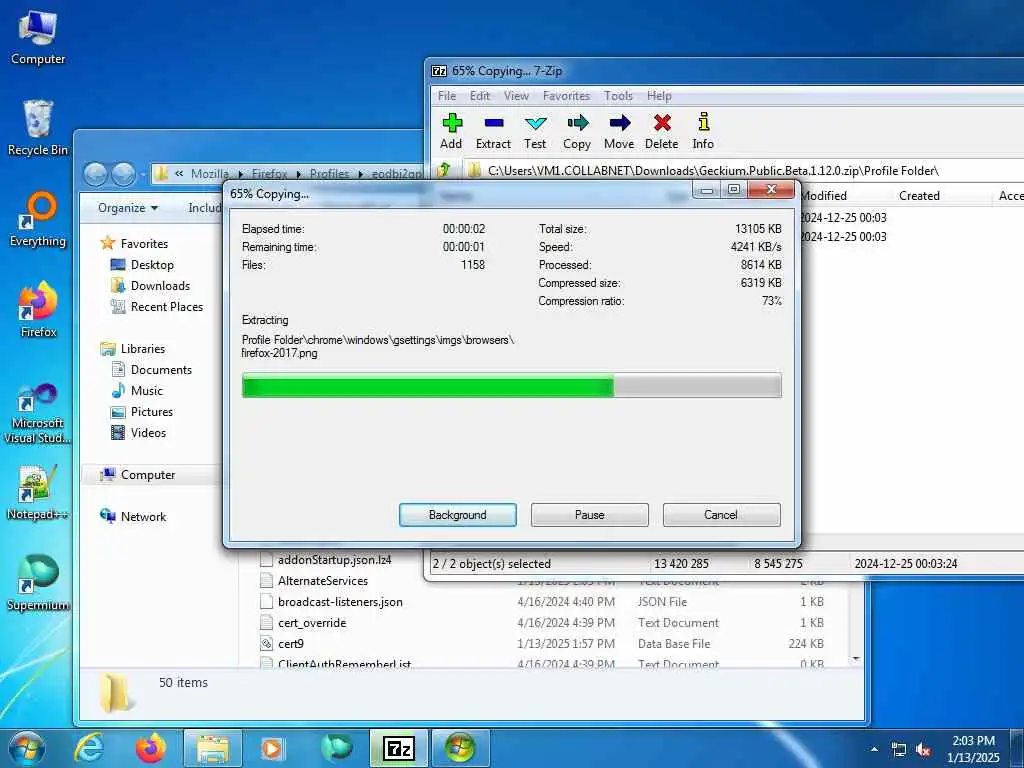Open Supermium from the taskbar

click(x=336, y=748)
